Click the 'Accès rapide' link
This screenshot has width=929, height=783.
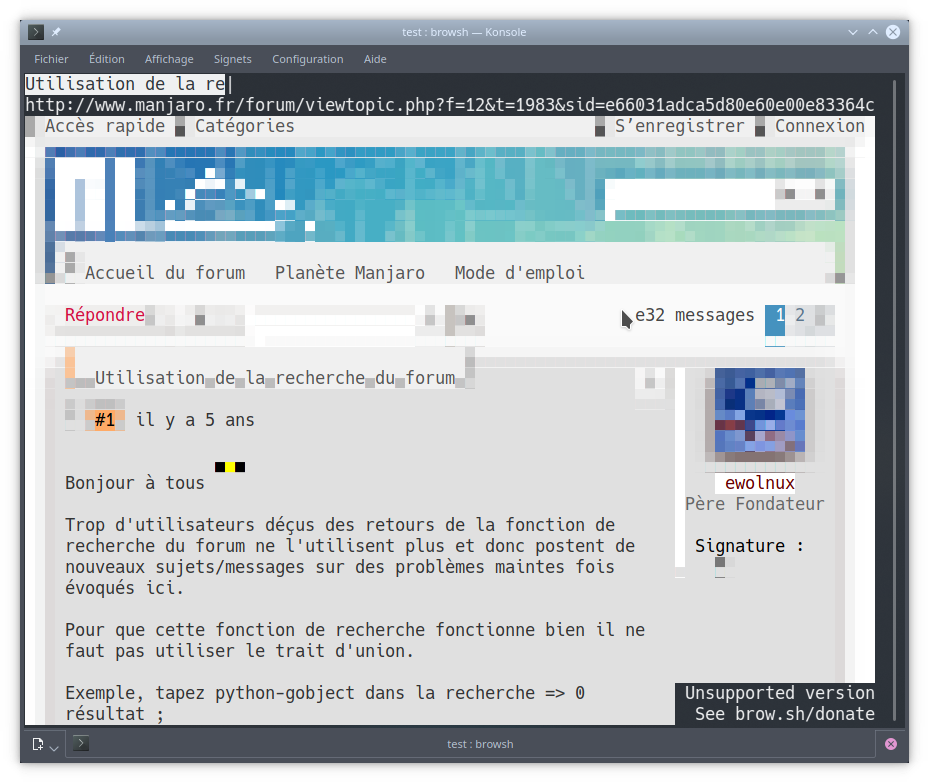pos(105,126)
